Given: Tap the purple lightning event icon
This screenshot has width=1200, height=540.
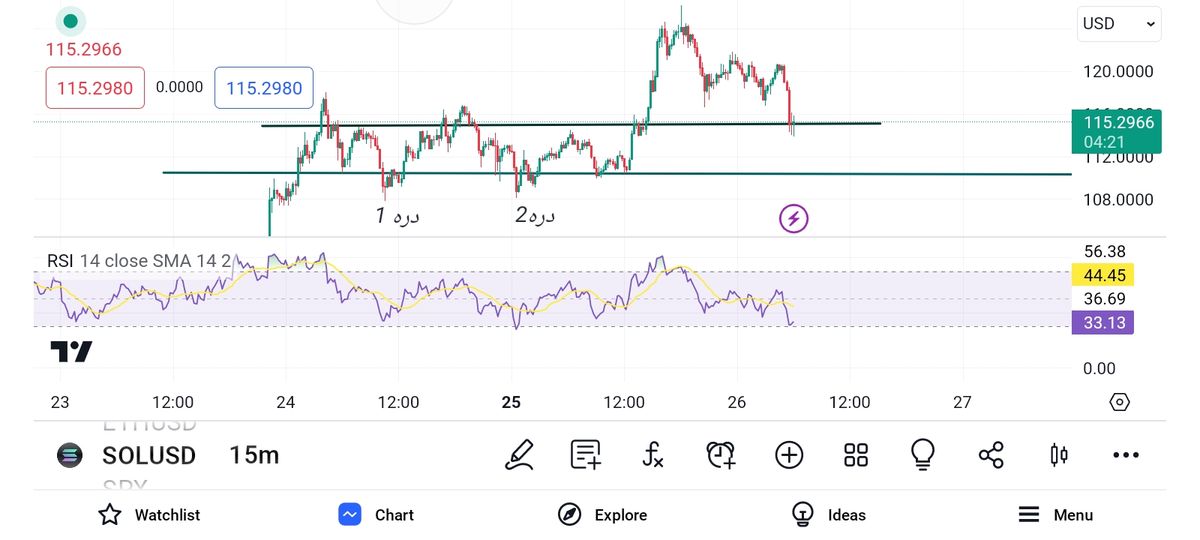Looking at the screenshot, I should [794, 218].
